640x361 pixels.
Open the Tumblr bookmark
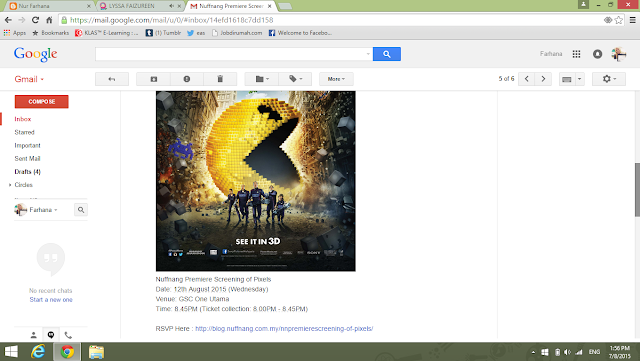coord(163,33)
